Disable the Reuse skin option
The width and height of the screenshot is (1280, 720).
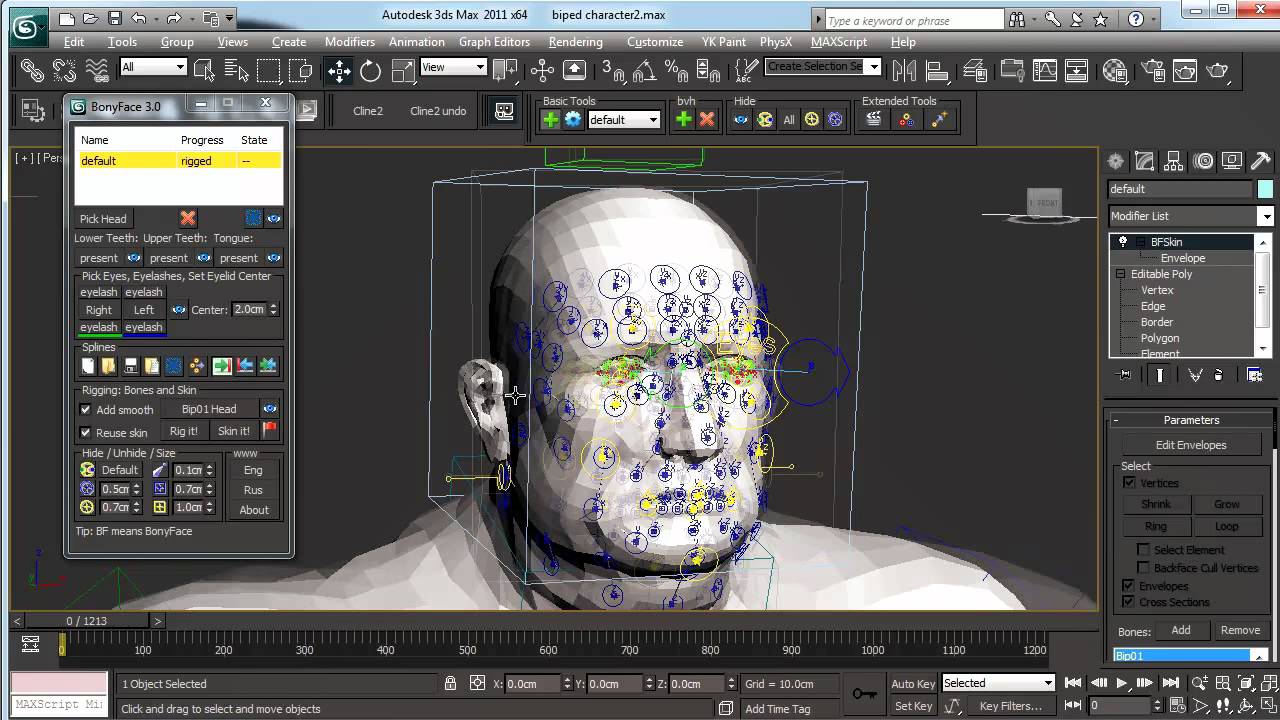click(x=86, y=432)
